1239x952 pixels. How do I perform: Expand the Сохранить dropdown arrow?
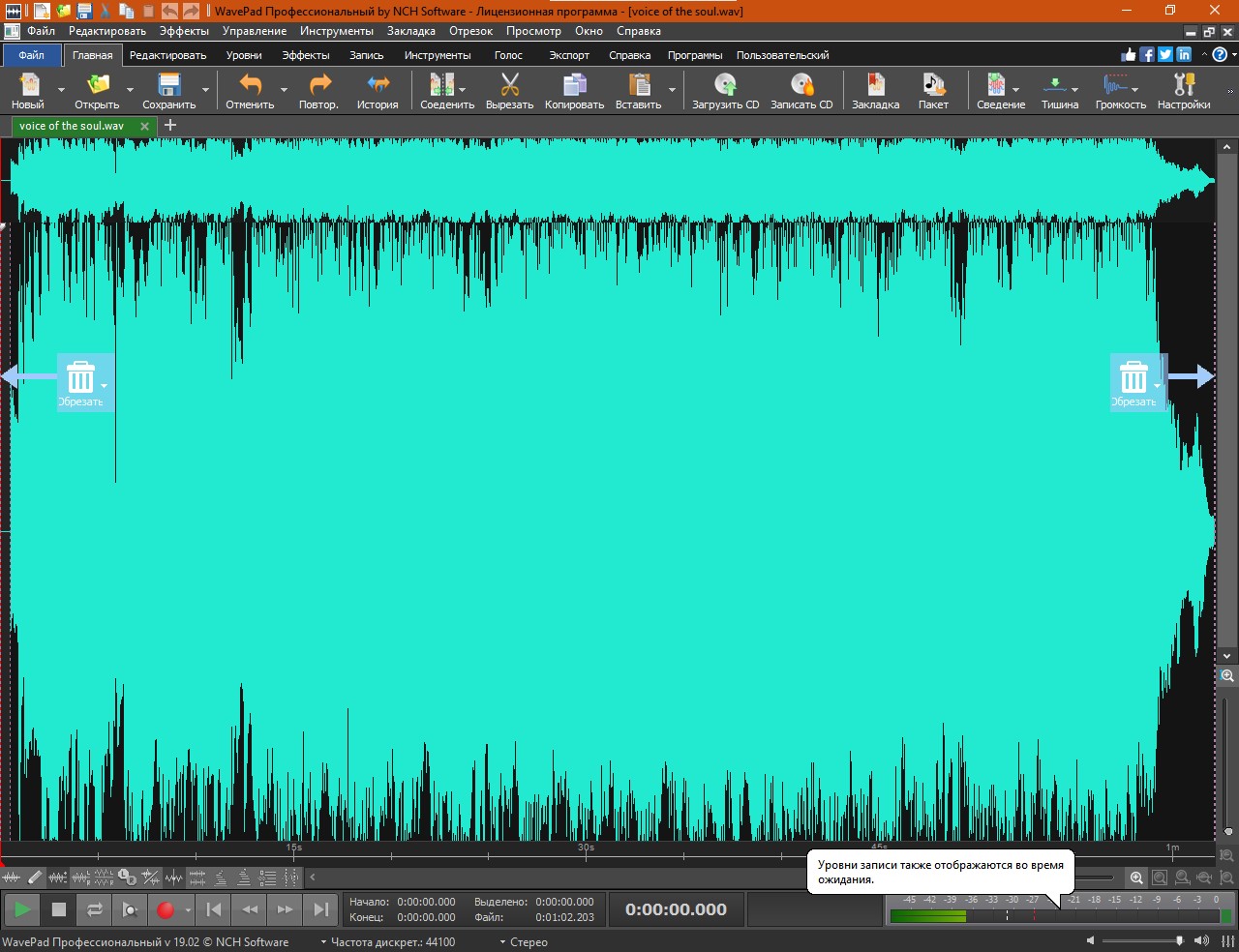pyautogui.click(x=205, y=90)
